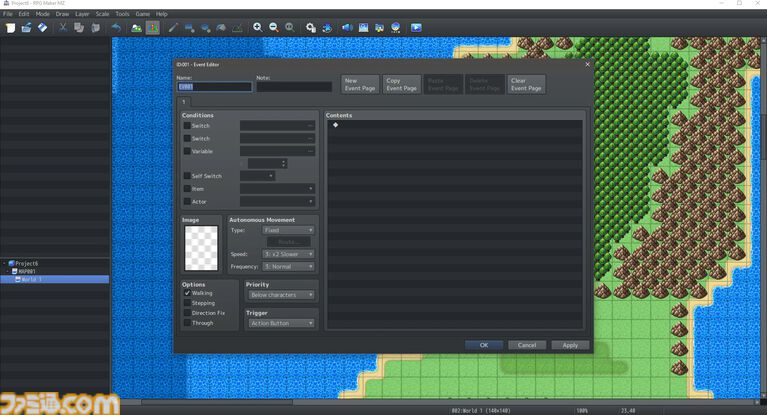Open the Frequency dropdown
Viewport: 767px width, 415px height.
(289, 267)
